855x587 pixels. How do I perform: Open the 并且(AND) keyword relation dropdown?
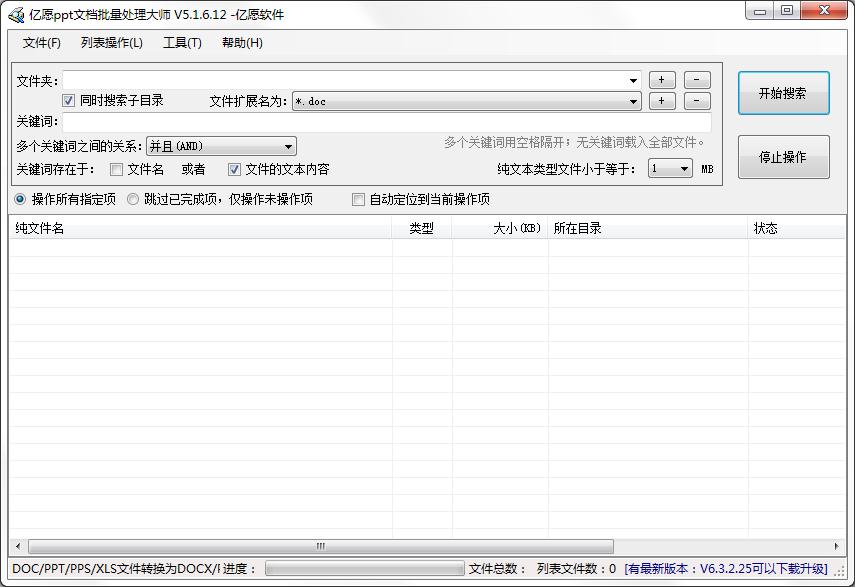288,147
